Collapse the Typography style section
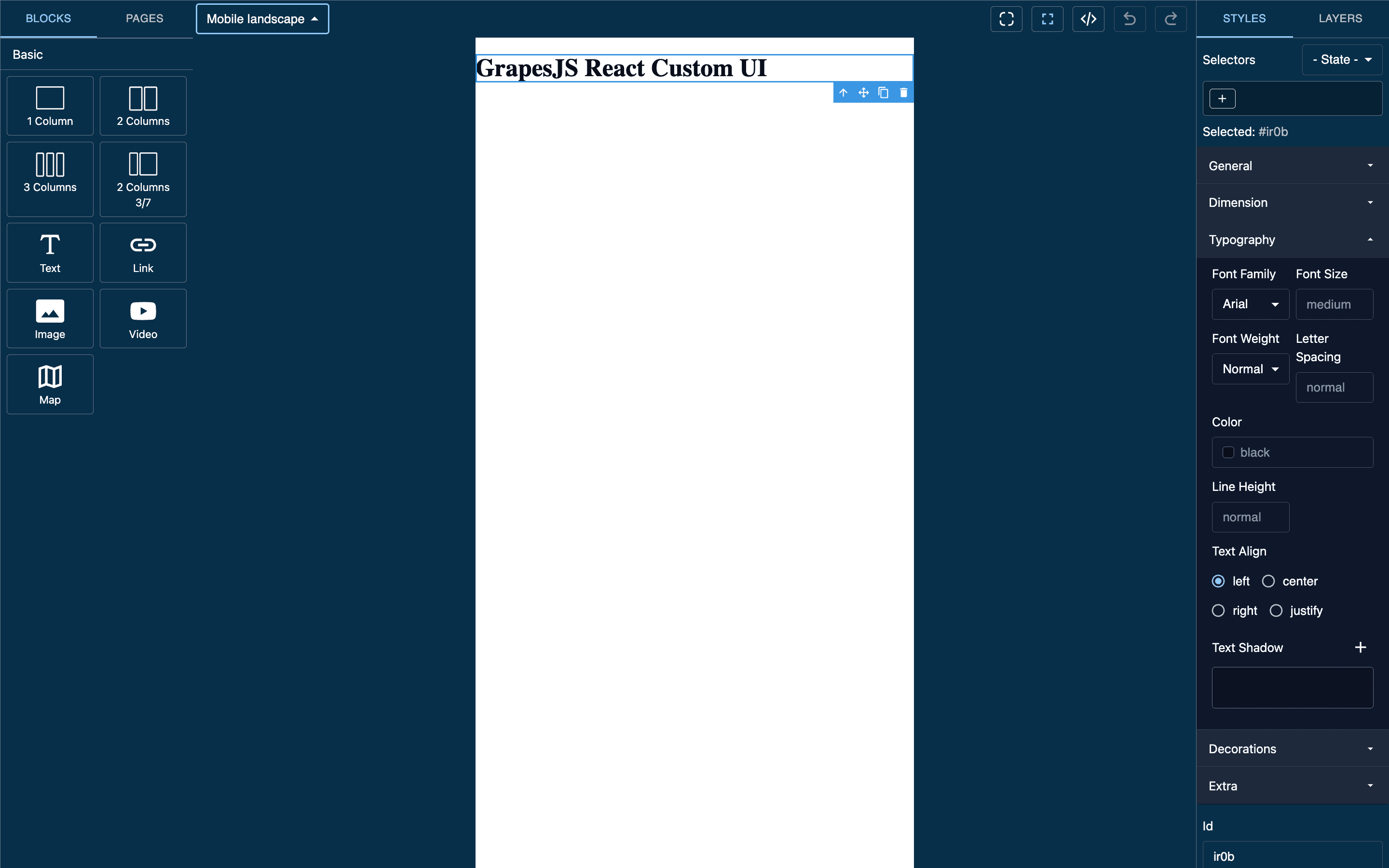Image resolution: width=1389 pixels, height=868 pixels. coord(1292,239)
